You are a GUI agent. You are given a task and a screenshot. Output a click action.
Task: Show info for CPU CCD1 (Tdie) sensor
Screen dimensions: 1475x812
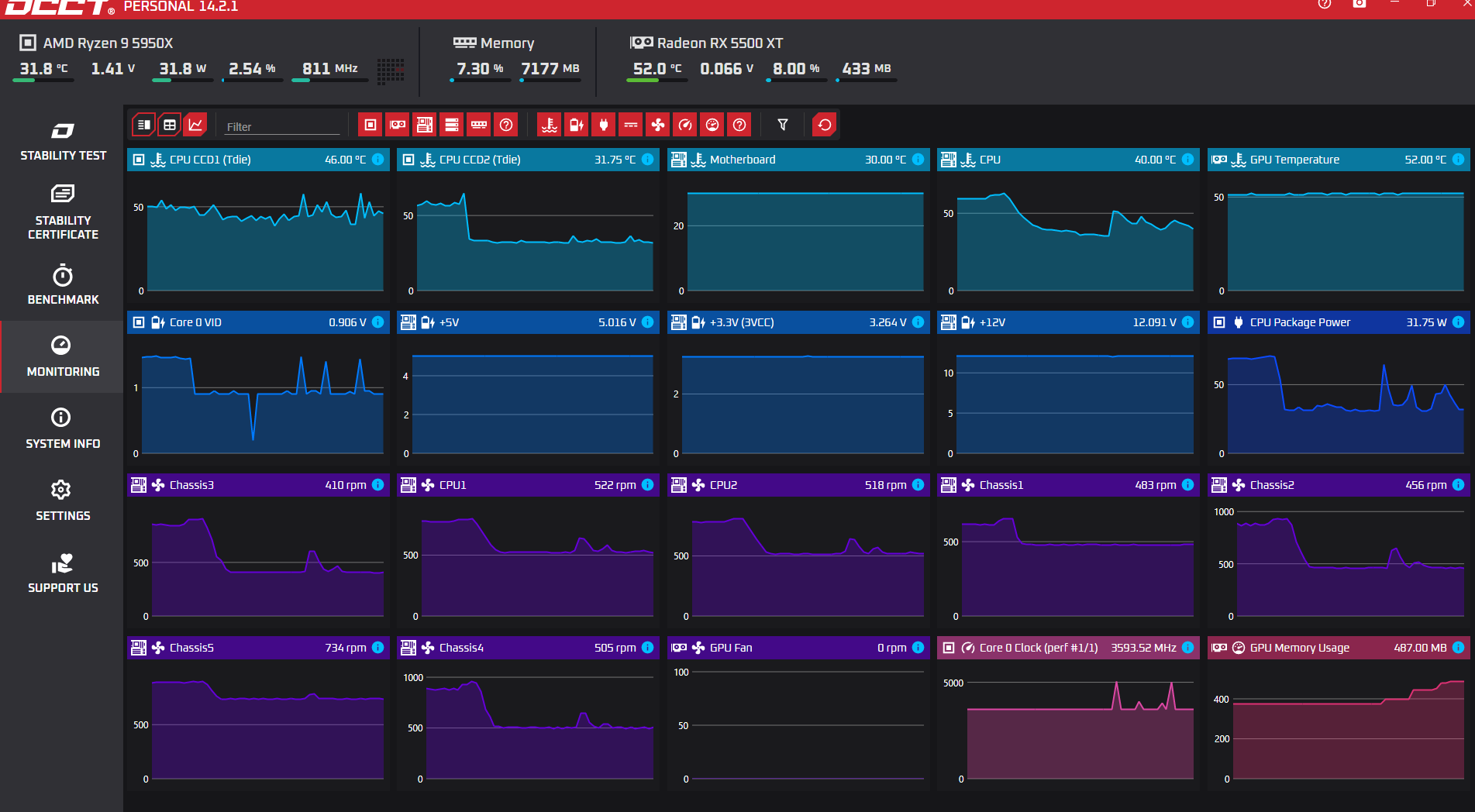point(378,160)
